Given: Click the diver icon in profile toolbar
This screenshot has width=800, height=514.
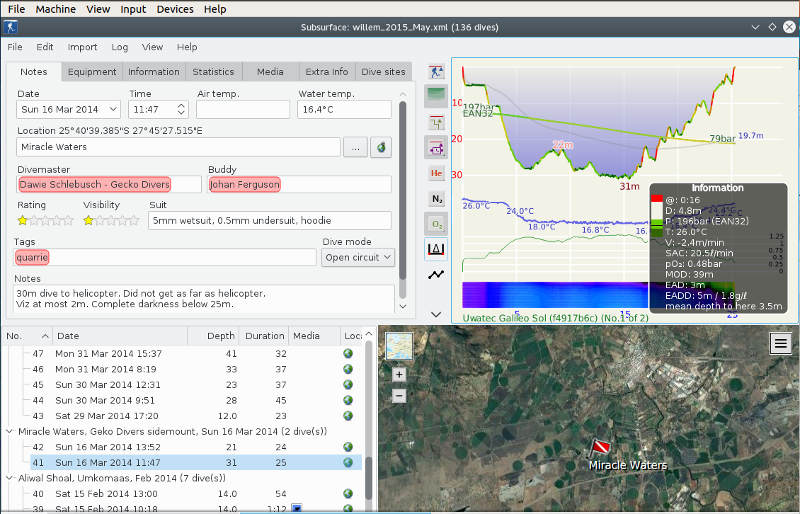Looking at the screenshot, I should click(x=436, y=72).
